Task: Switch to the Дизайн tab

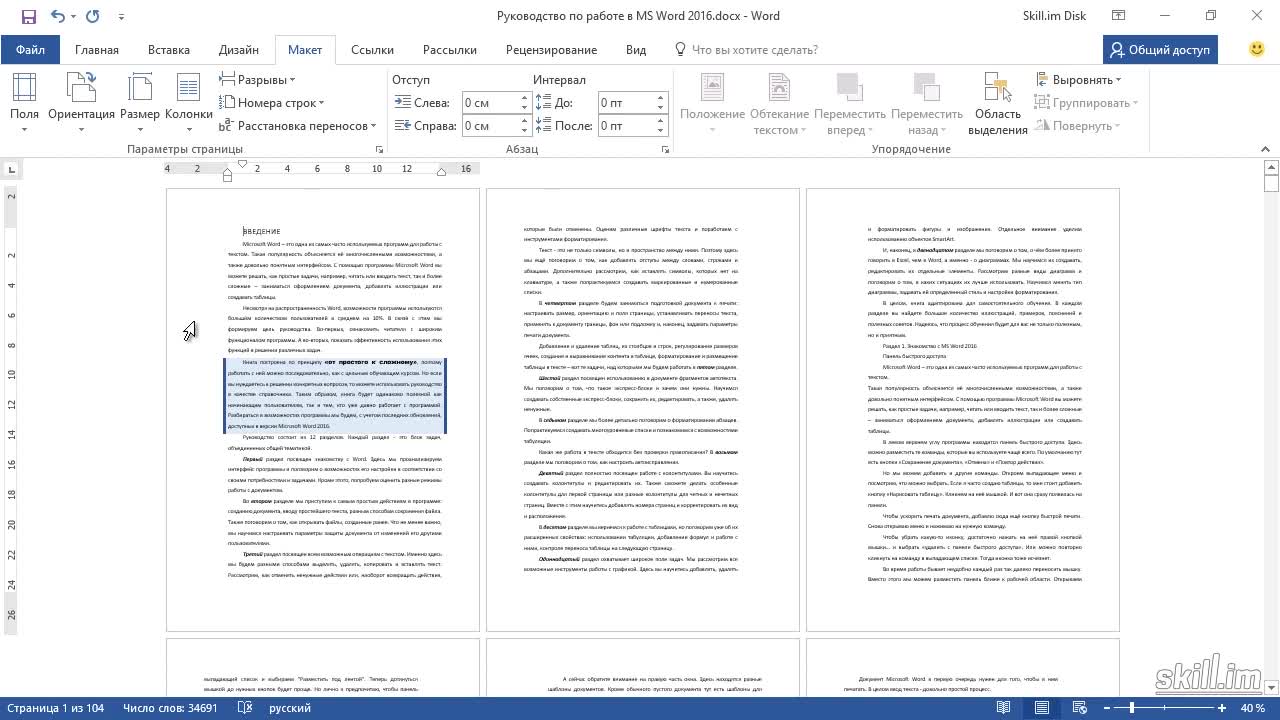Action: click(x=239, y=50)
